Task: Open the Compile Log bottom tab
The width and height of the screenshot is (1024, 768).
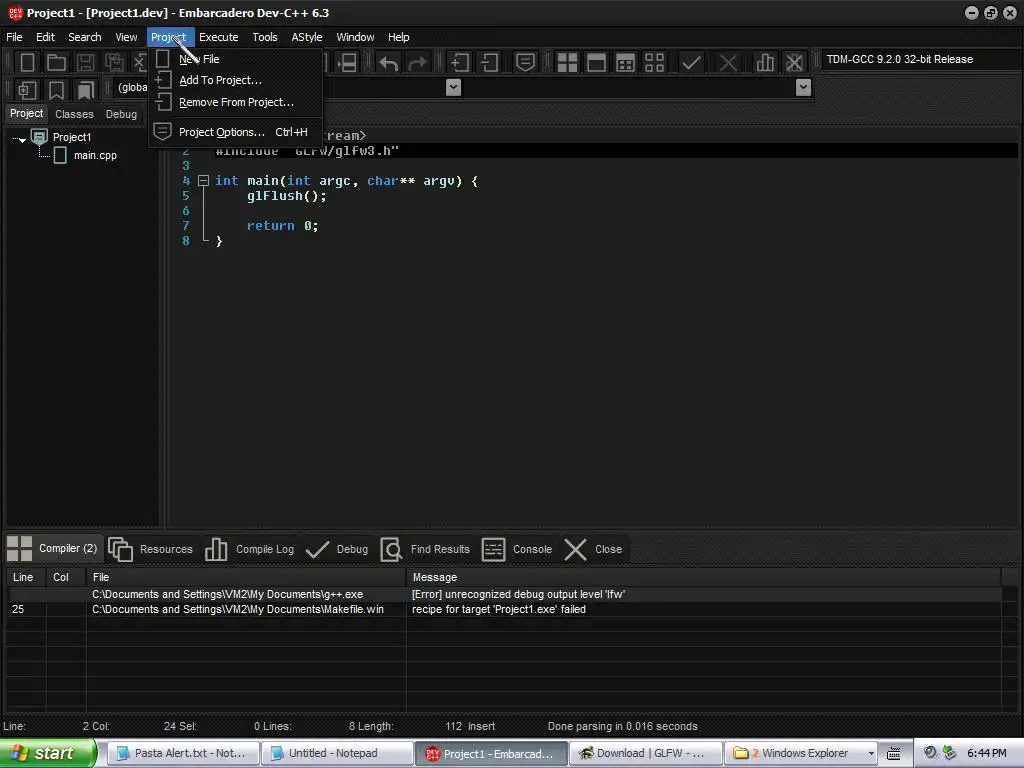Action: tap(249, 549)
